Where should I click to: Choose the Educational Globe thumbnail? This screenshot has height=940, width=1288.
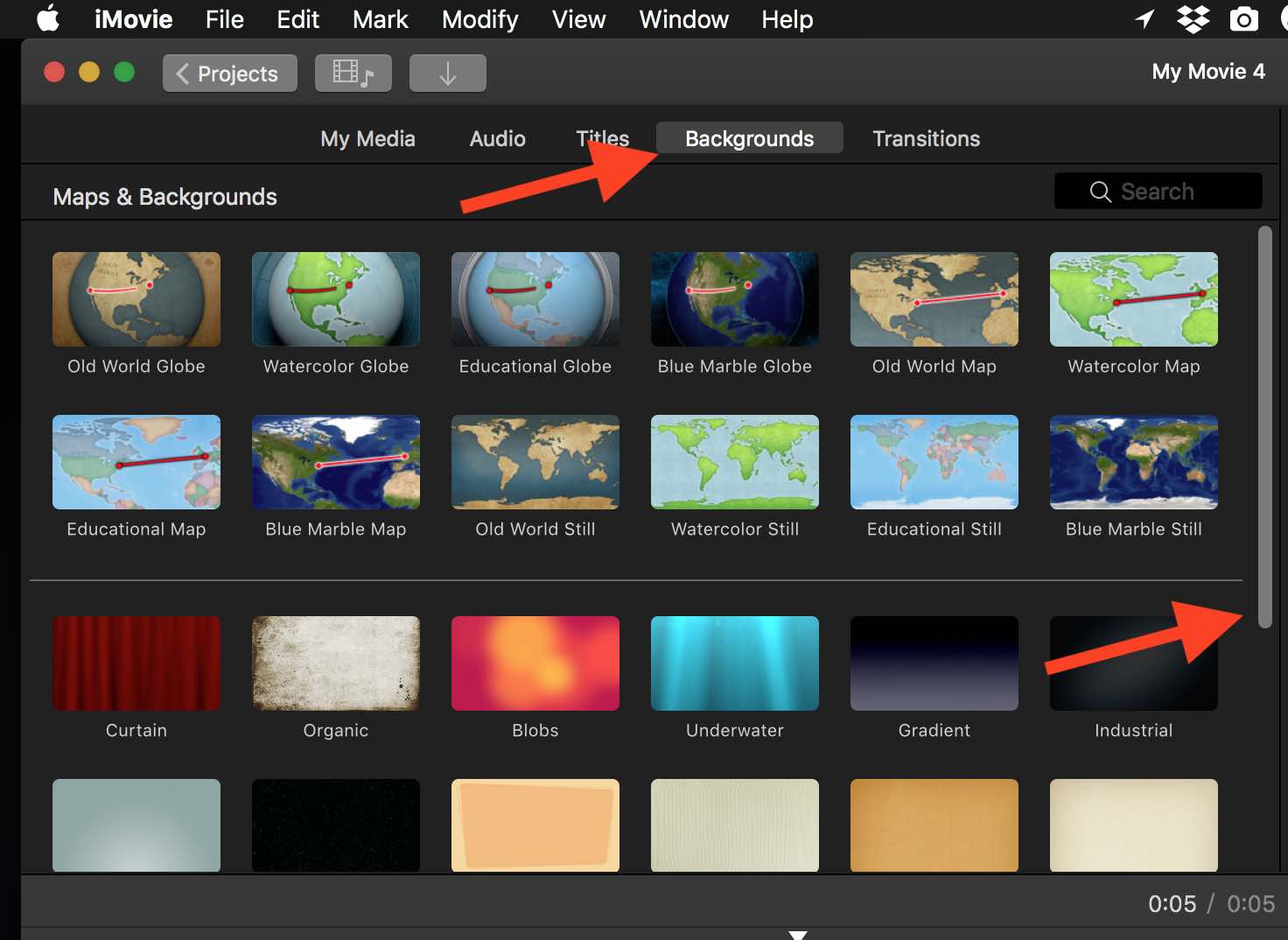coord(535,299)
